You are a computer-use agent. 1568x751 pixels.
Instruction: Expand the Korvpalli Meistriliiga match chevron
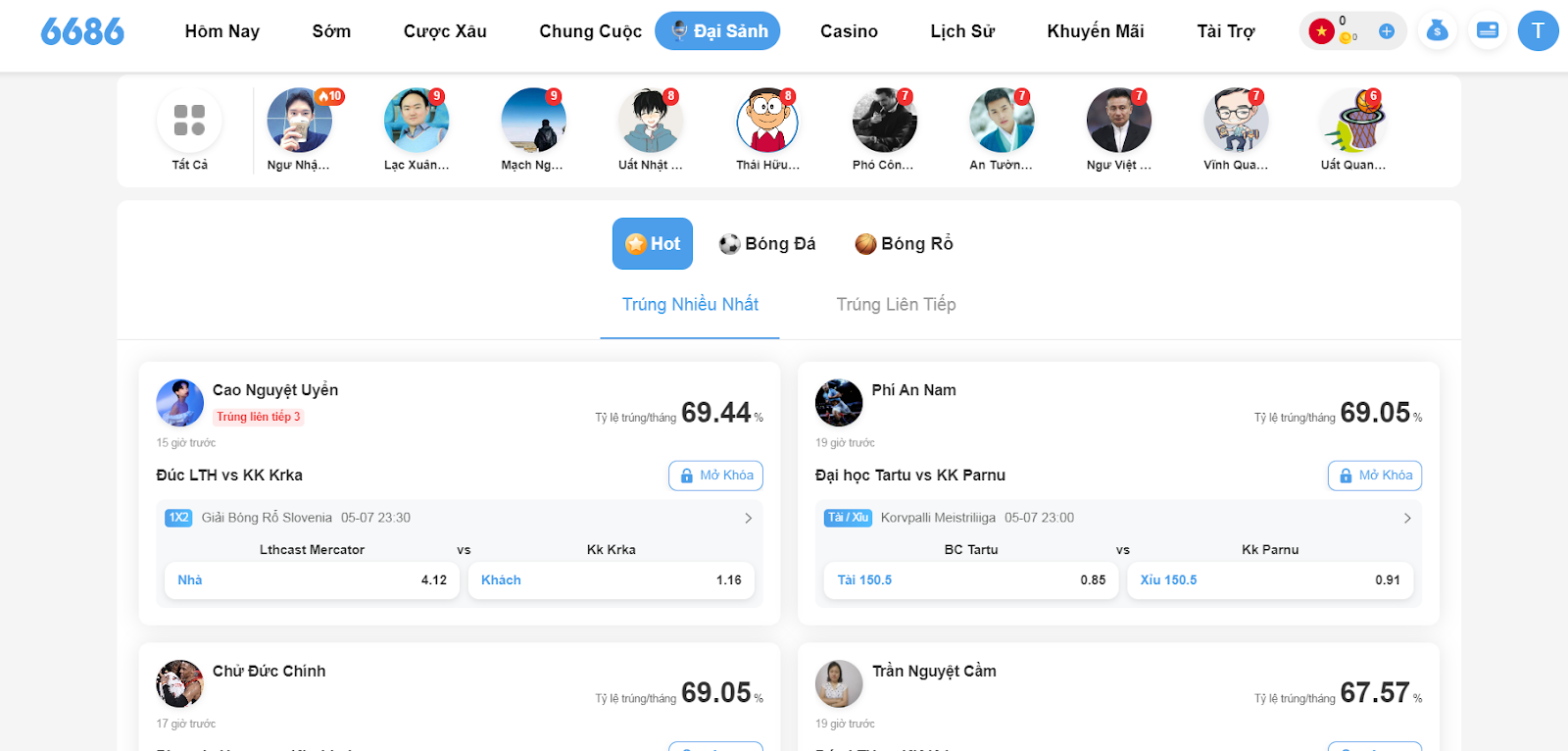[1407, 518]
